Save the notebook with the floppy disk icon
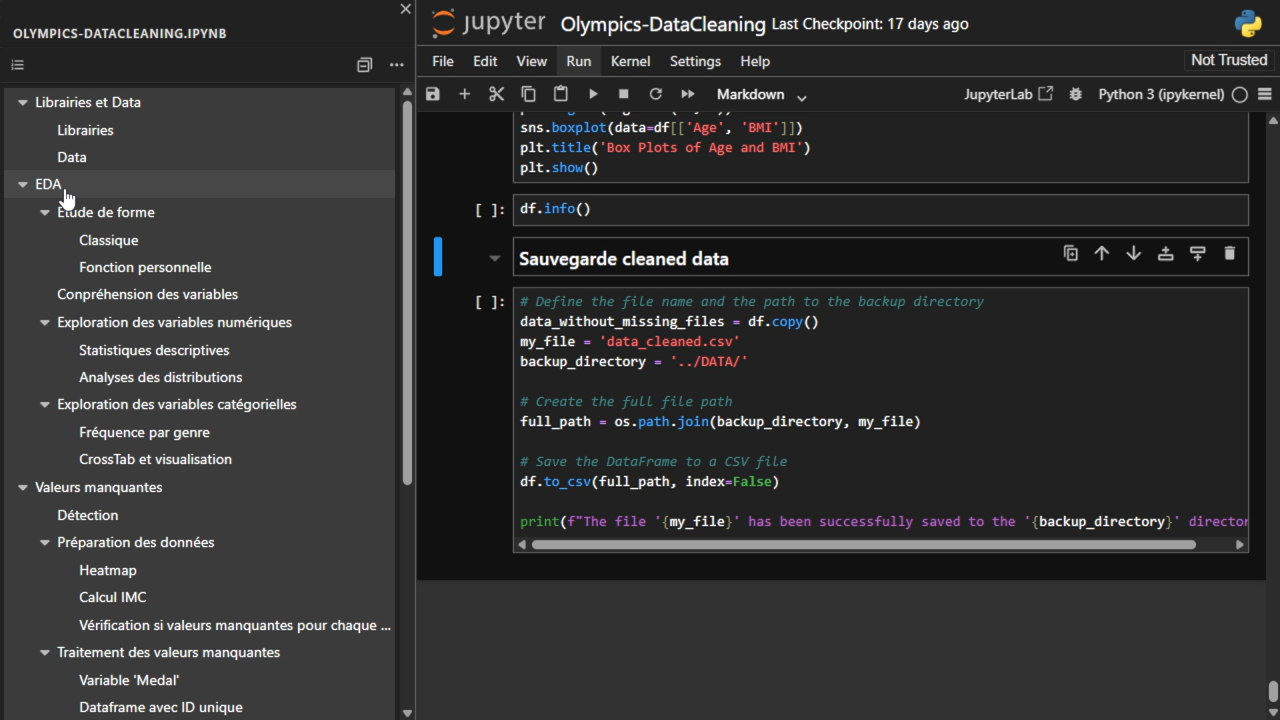Screen dimensions: 1280x720 point(433,94)
